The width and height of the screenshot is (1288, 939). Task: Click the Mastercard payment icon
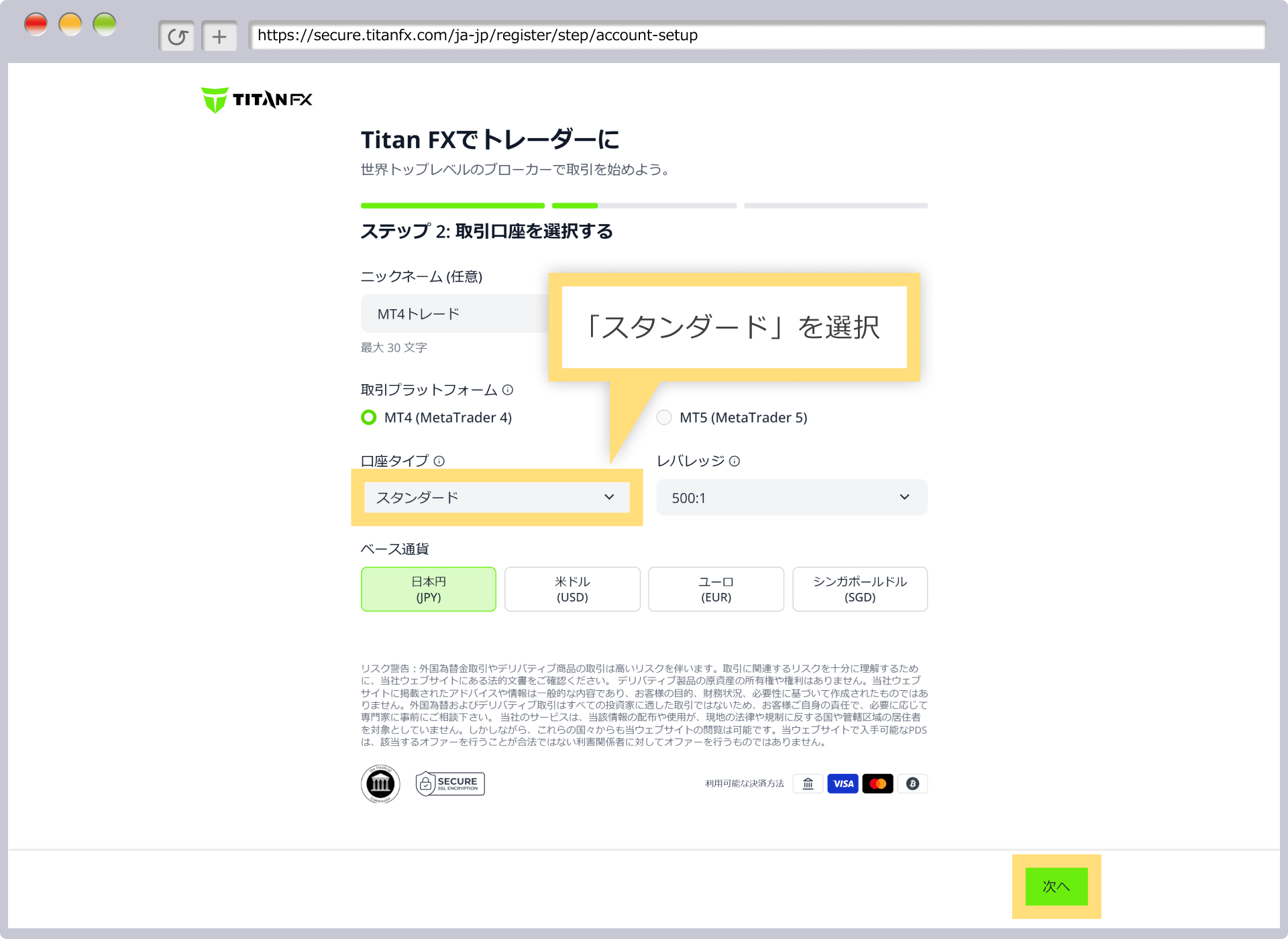[x=877, y=783]
